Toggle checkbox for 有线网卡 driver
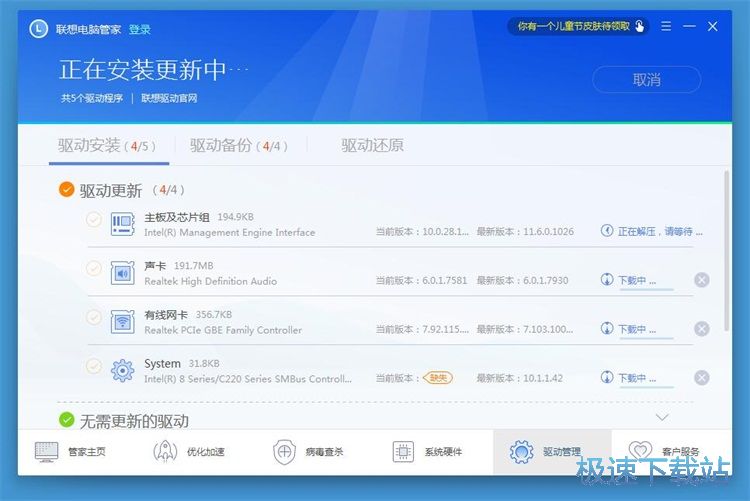 (94, 317)
